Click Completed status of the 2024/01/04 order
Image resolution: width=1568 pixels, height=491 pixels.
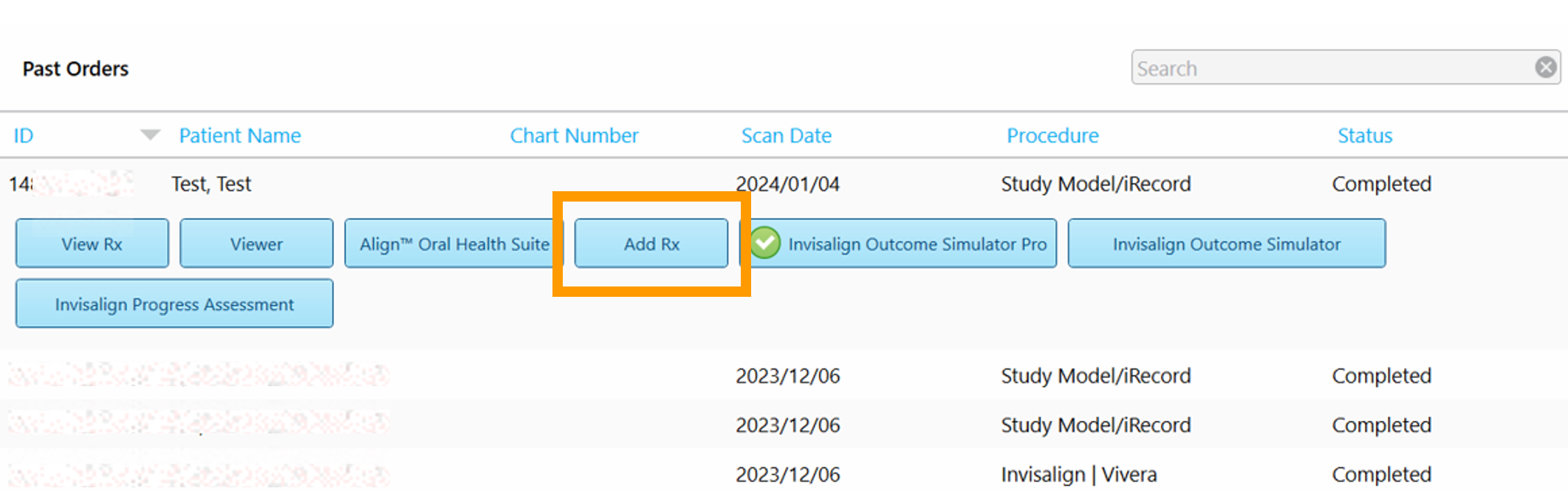[1382, 184]
